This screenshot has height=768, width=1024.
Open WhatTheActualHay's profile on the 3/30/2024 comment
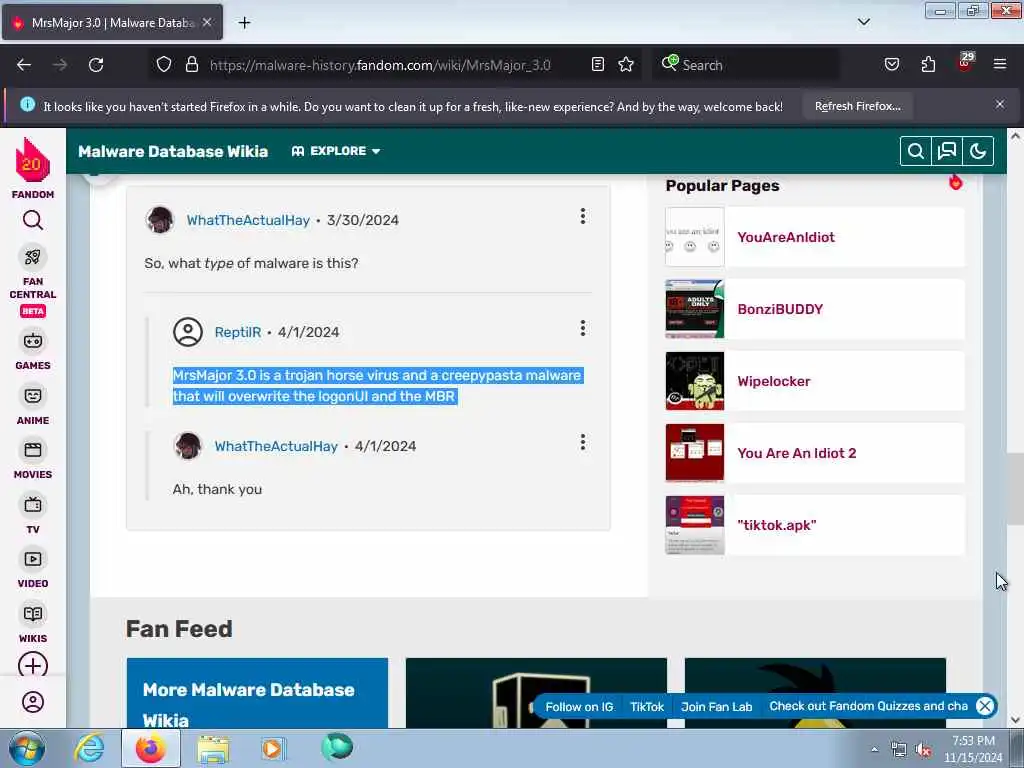(248, 220)
